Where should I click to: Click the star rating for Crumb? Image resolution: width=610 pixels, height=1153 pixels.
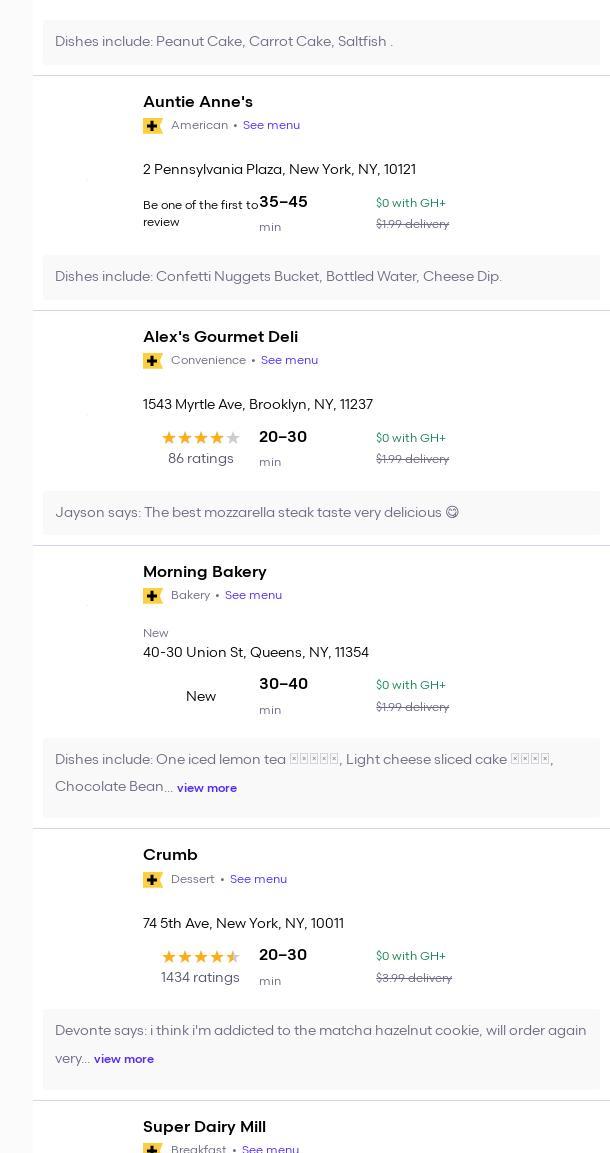click(x=200, y=957)
